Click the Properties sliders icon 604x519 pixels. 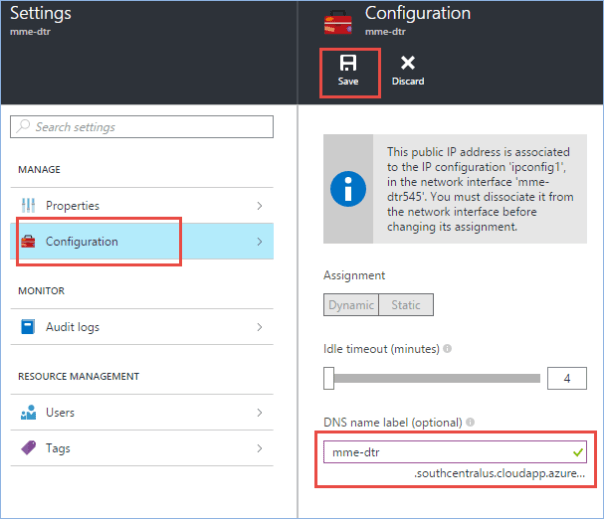28,206
